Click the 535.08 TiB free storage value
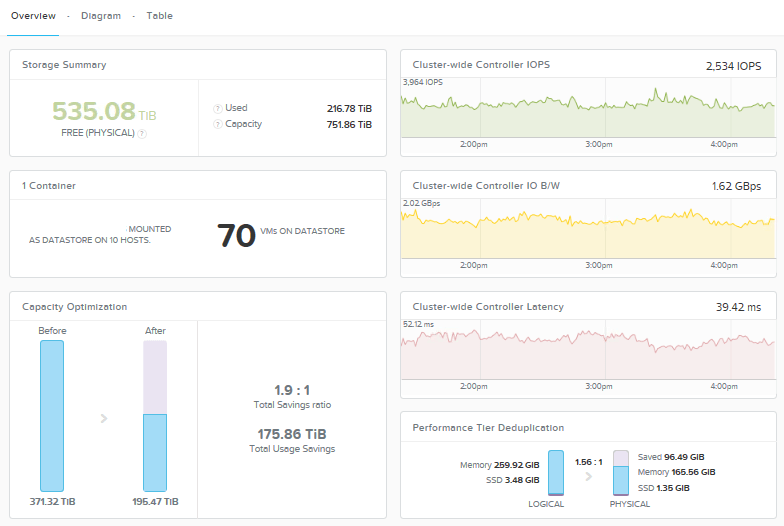784x526 pixels. click(x=104, y=111)
